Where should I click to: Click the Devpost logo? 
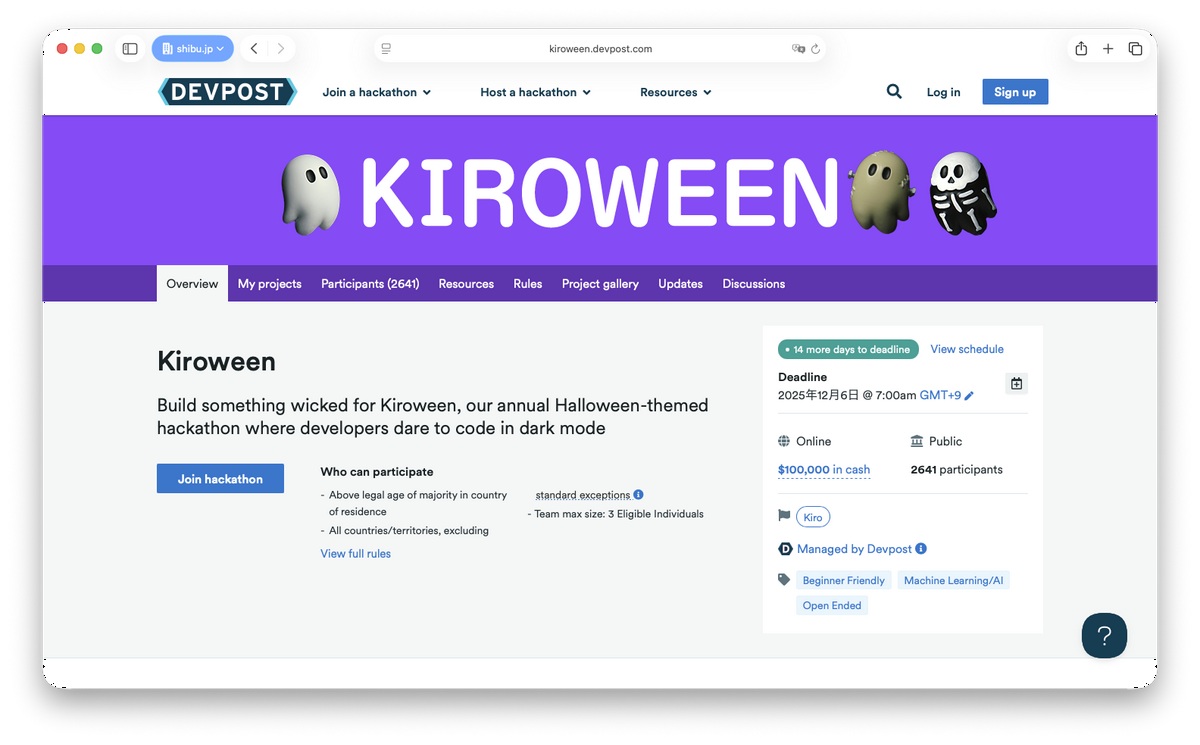point(227,92)
